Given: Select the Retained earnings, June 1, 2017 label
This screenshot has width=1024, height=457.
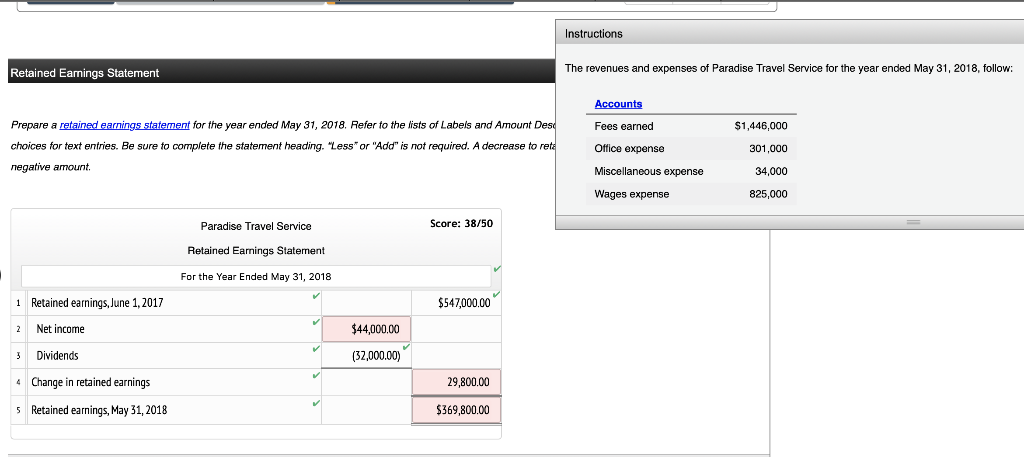Looking at the screenshot, I should 97,303.
